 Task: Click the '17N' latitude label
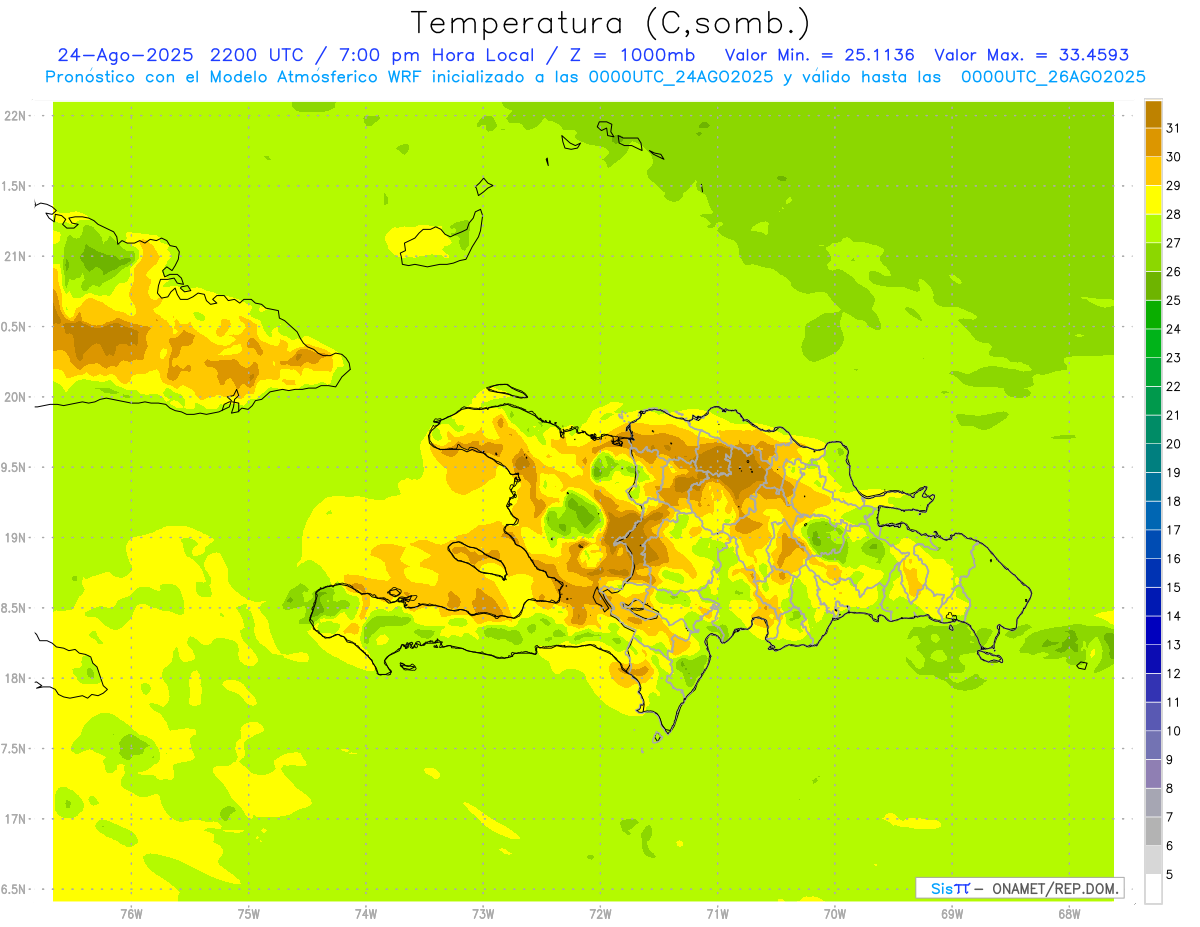point(16,819)
